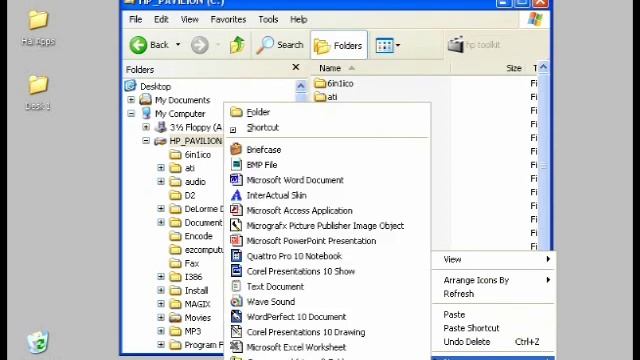640x360 pixels.
Task: Expand the ati folder node
Action: tap(161, 168)
